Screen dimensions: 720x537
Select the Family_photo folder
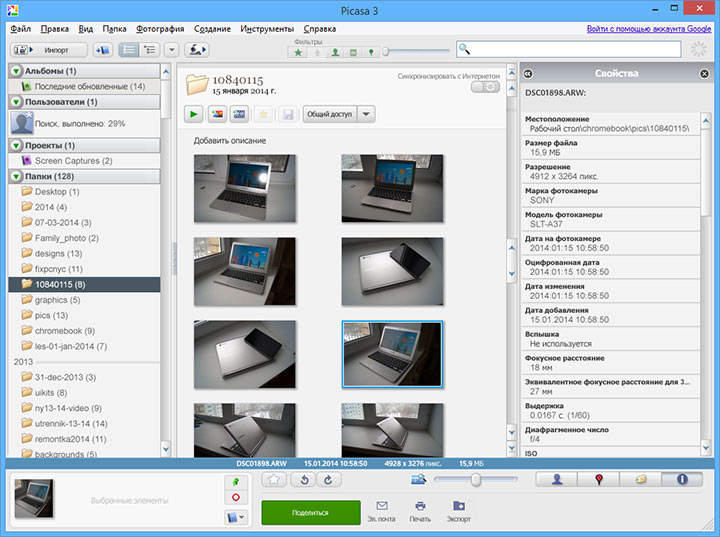tap(84, 238)
